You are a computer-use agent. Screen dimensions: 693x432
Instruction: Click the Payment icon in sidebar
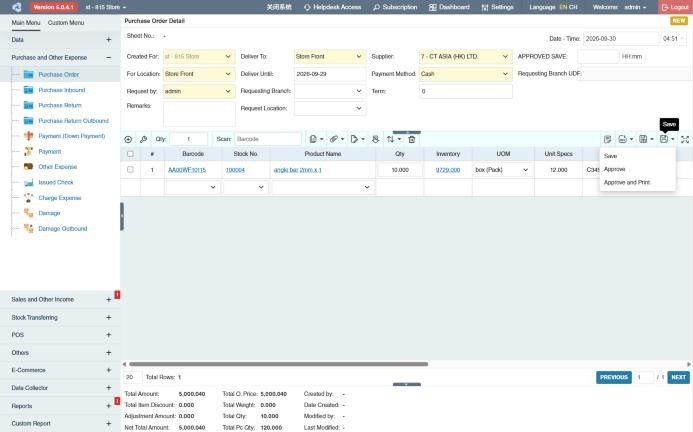28,151
